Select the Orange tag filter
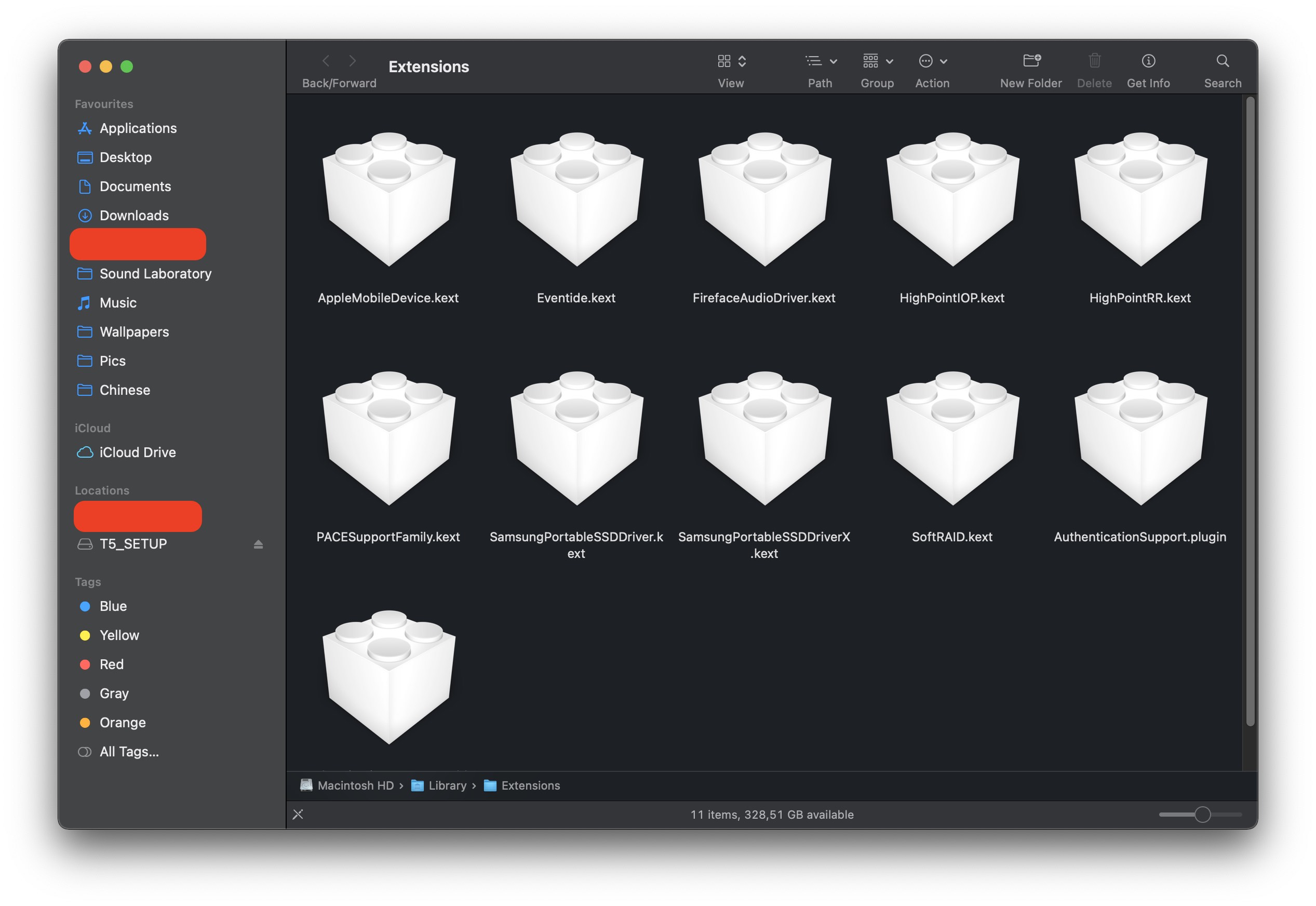 (x=122, y=723)
